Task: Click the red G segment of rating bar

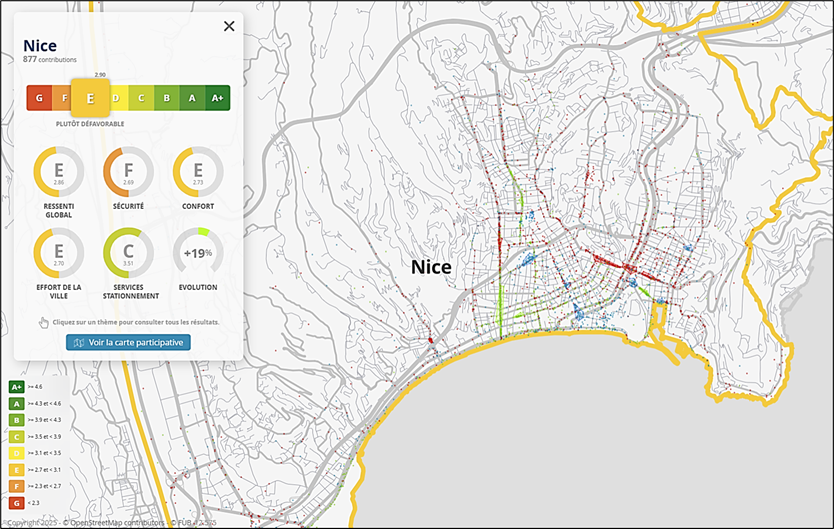Action: coord(39,98)
